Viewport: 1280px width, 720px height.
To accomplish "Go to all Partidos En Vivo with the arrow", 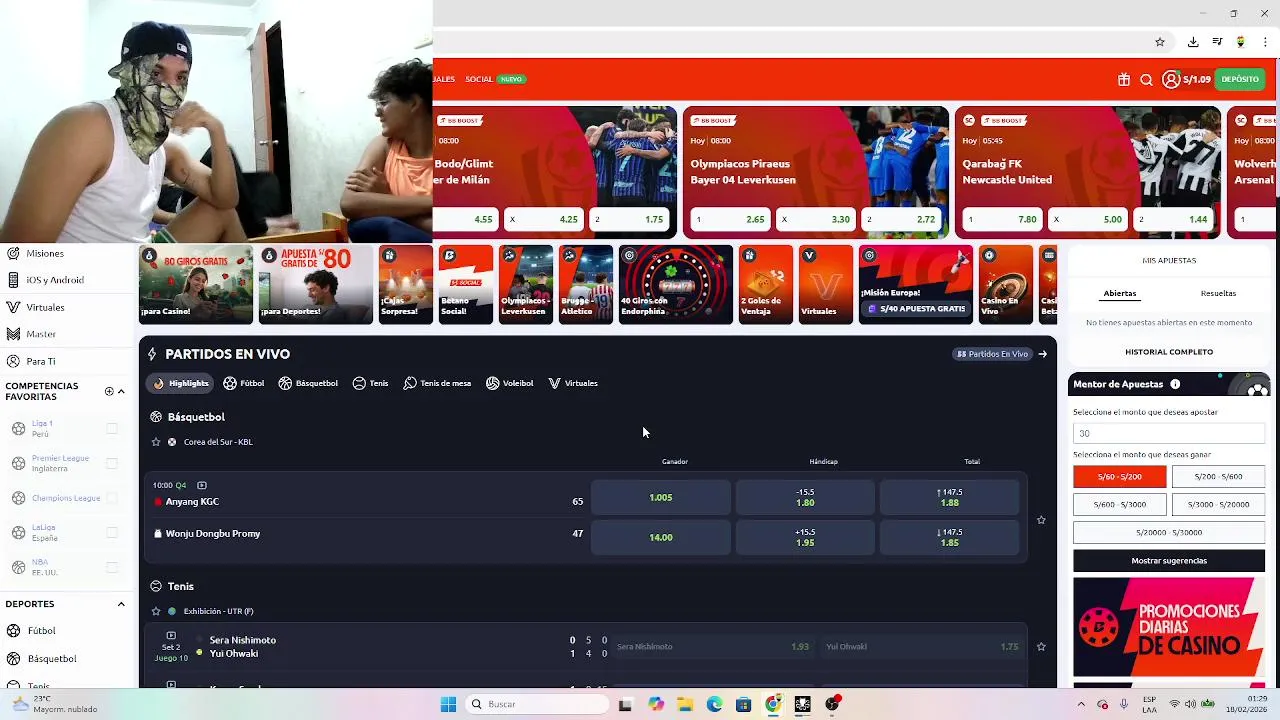I will pyautogui.click(x=1043, y=354).
